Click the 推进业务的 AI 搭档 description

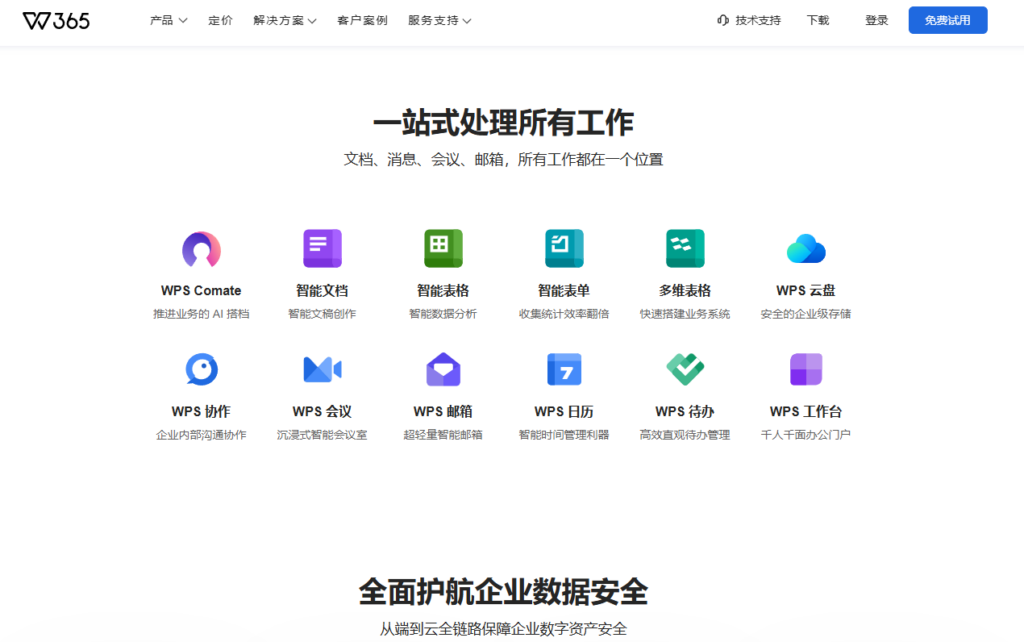(x=201, y=314)
